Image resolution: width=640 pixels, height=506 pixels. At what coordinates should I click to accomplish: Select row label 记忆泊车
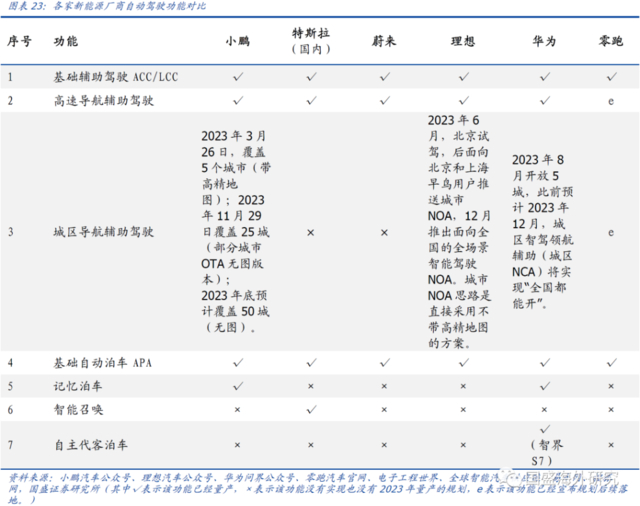[78, 386]
